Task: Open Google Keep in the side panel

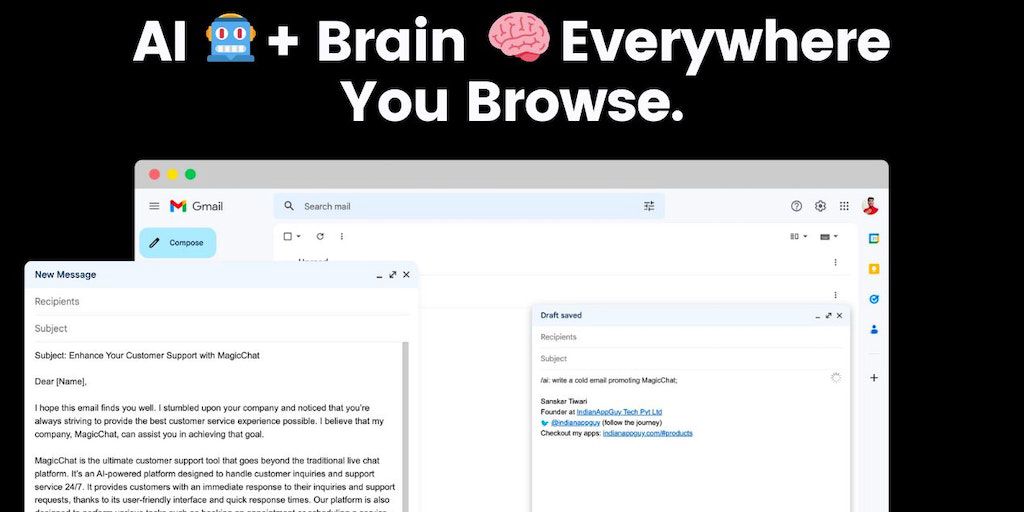Action: 874,268
